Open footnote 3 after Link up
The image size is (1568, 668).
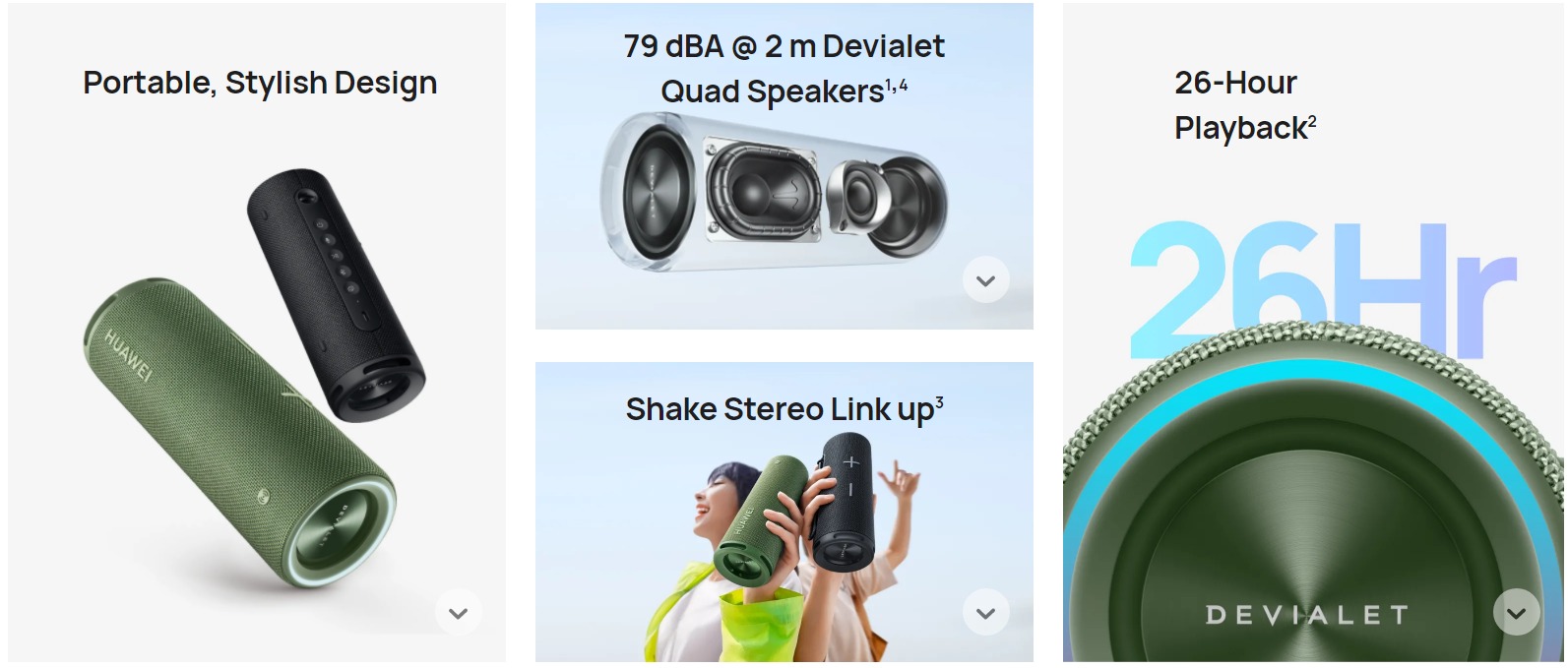pyautogui.click(x=940, y=401)
